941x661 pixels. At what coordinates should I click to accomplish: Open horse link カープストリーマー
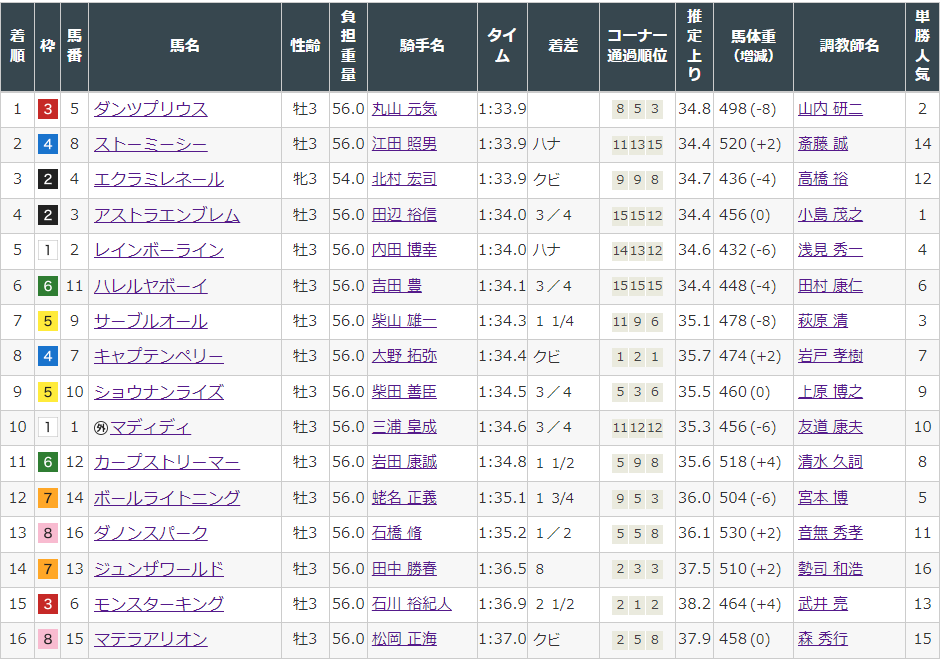[167, 462]
